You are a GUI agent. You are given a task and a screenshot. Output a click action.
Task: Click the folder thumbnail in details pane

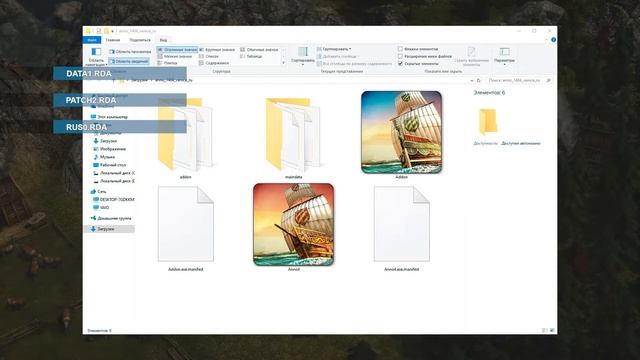coord(487,121)
